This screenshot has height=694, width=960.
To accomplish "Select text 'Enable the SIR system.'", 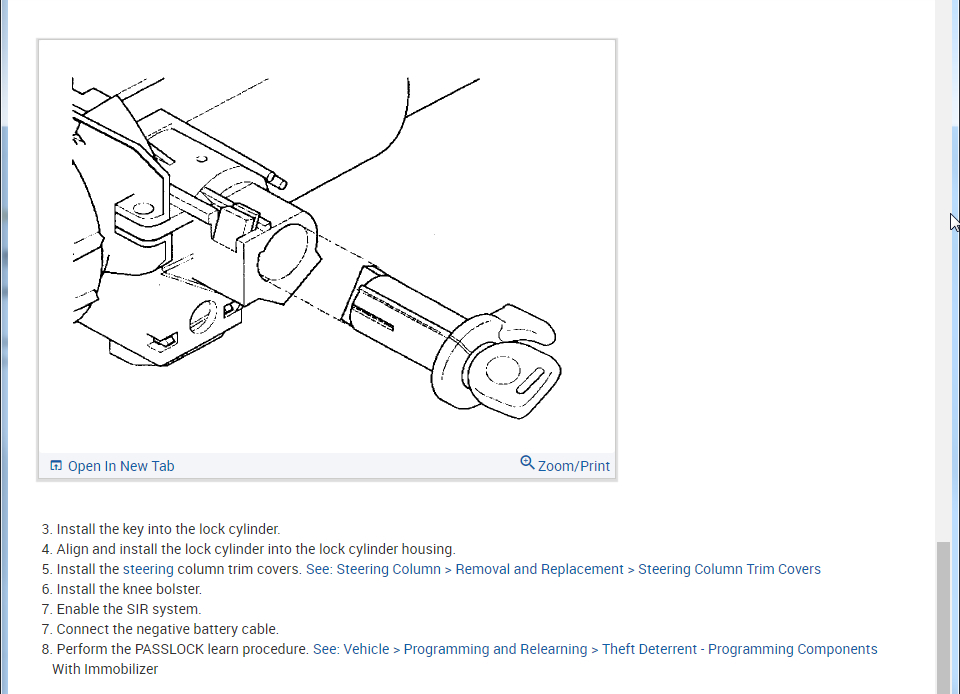I will (x=129, y=610).
